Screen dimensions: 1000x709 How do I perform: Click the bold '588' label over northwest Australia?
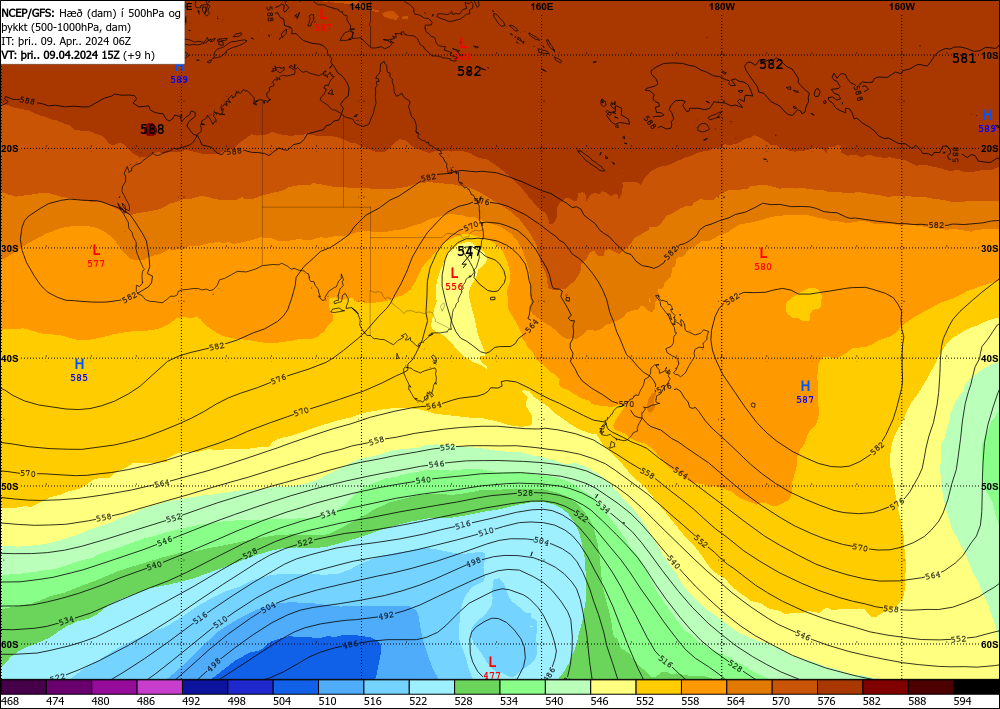[x=152, y=129]
